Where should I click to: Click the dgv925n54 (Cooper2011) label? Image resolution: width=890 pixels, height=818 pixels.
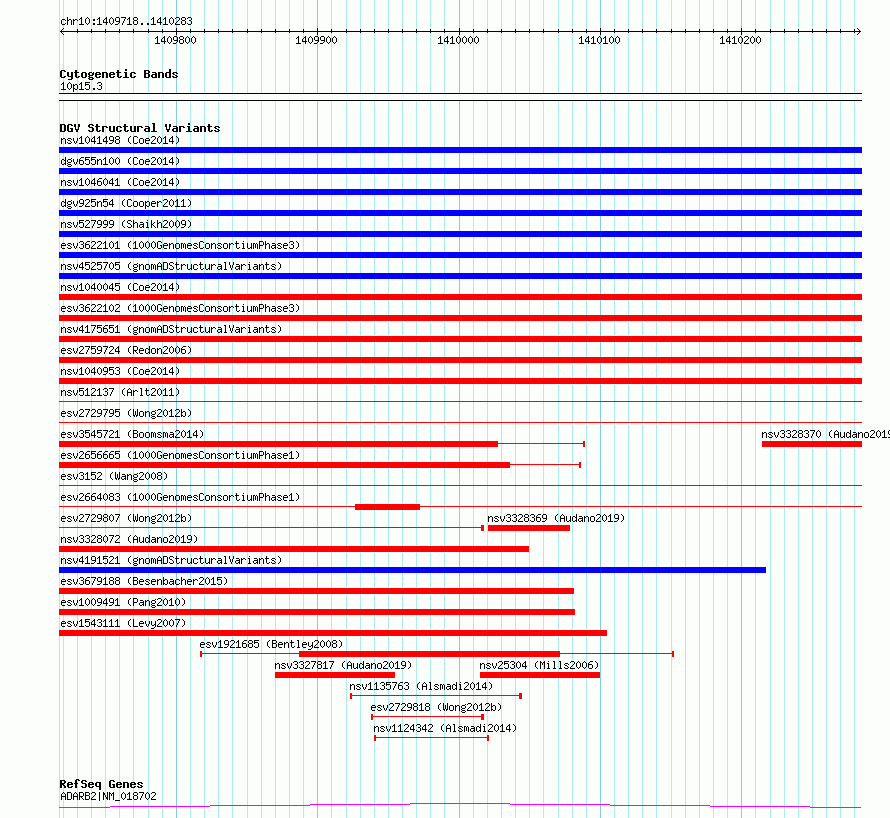pos(126,203)
